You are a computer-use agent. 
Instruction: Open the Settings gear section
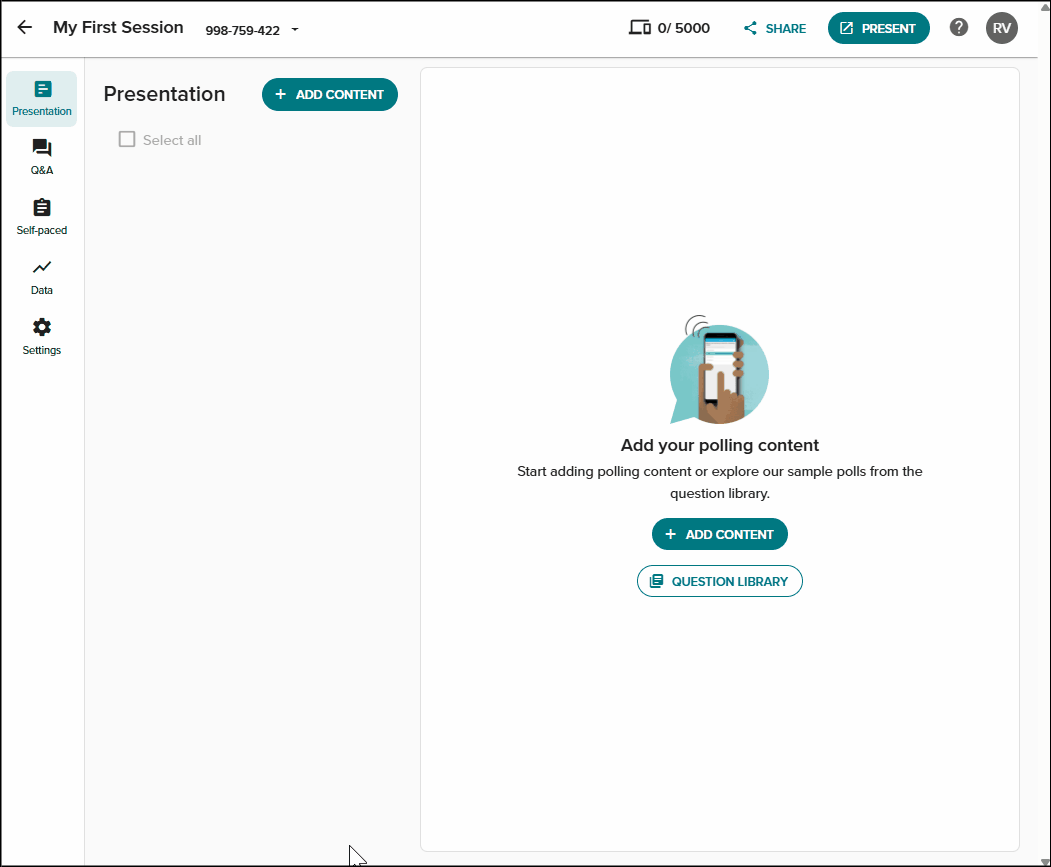point(42,337)
